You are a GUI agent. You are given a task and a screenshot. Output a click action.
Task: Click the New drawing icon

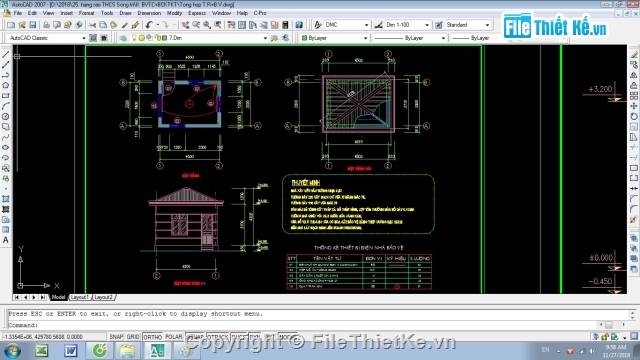point(11,25)
